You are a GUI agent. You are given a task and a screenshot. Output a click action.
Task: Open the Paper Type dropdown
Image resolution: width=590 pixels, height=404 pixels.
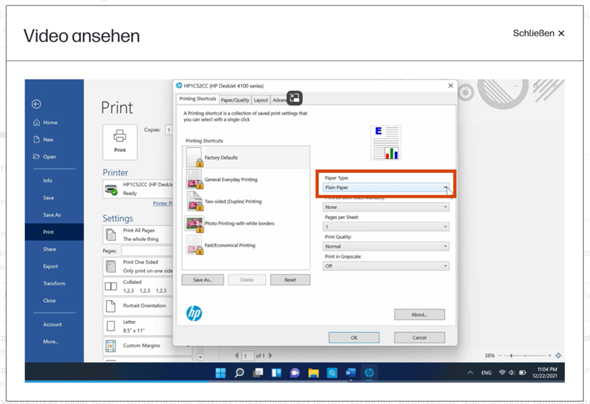point(386,187)
